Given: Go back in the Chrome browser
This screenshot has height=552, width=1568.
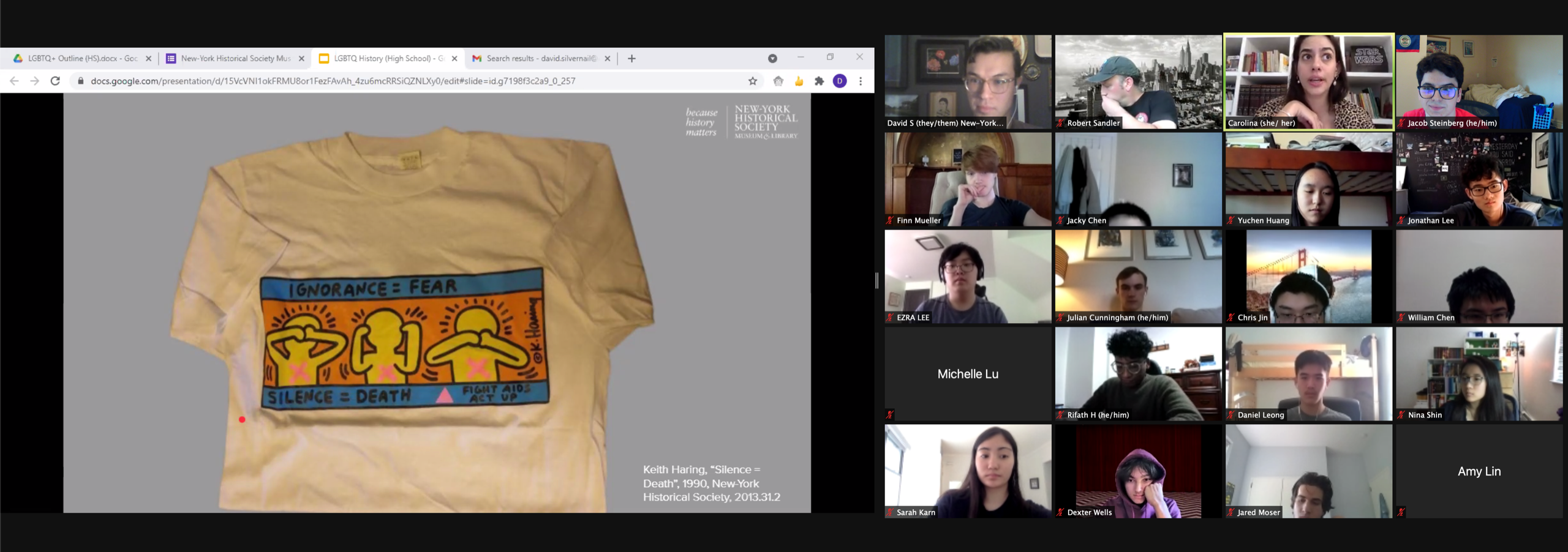Looking at the screenshot, I should pyautogui.click(x=14, y=81).
